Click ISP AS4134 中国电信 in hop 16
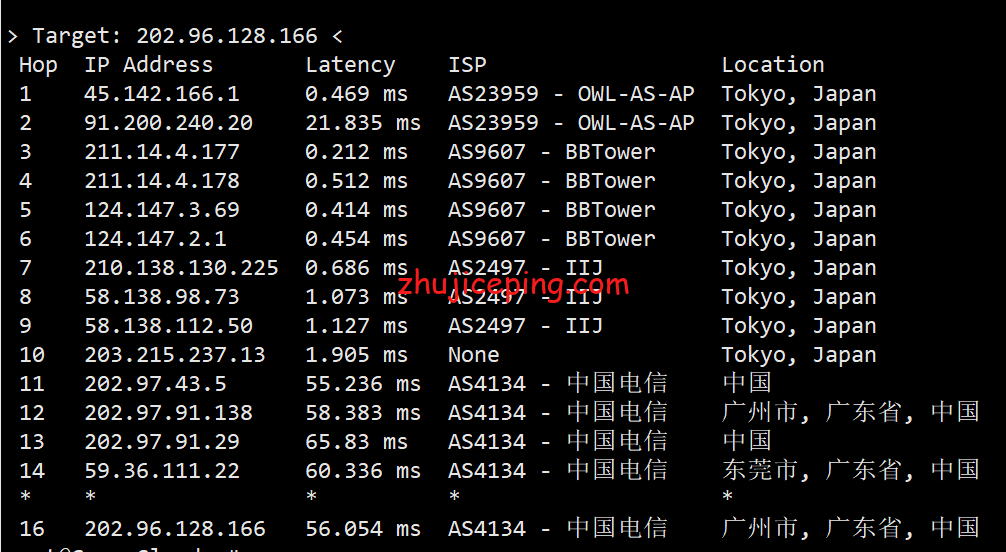 558,529
